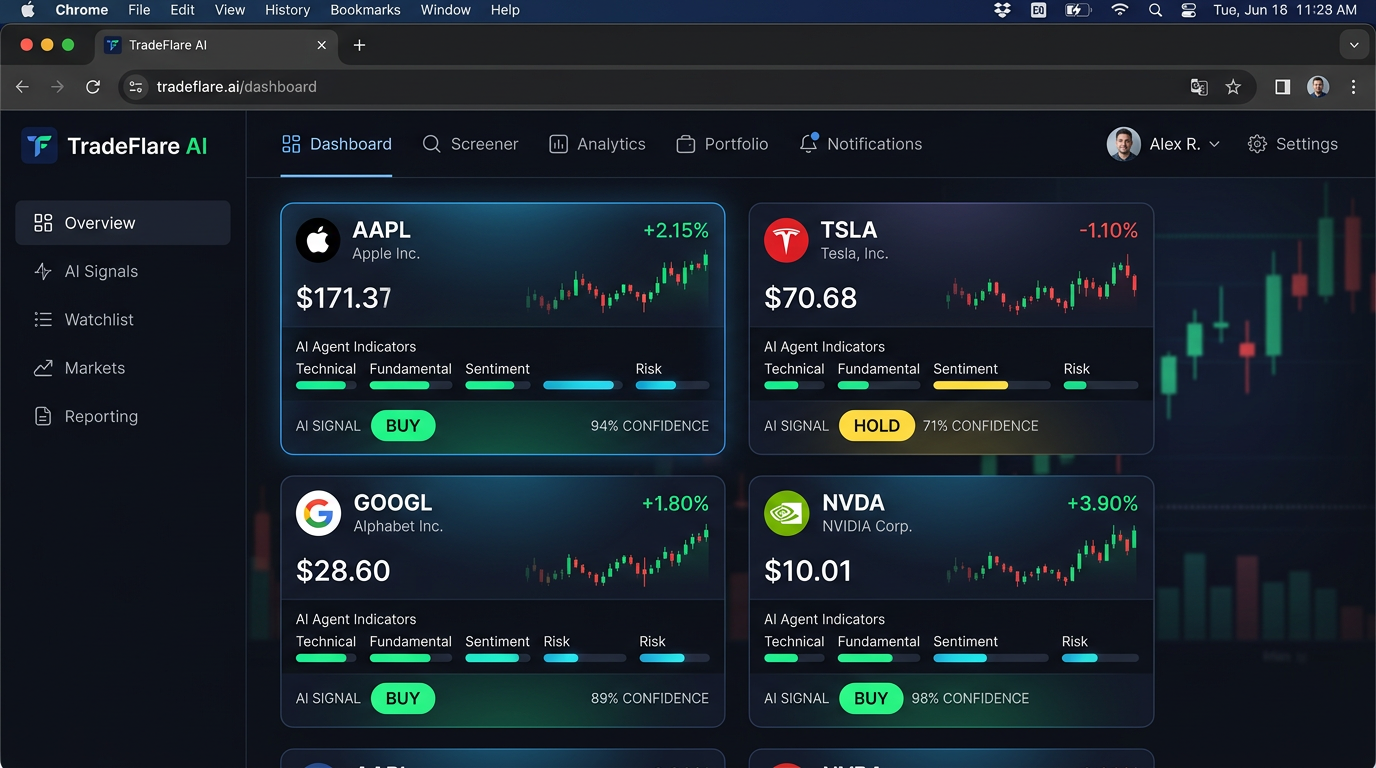
Task: Toggle Chrome side panel icon
Action: [x=1282, y=87]
